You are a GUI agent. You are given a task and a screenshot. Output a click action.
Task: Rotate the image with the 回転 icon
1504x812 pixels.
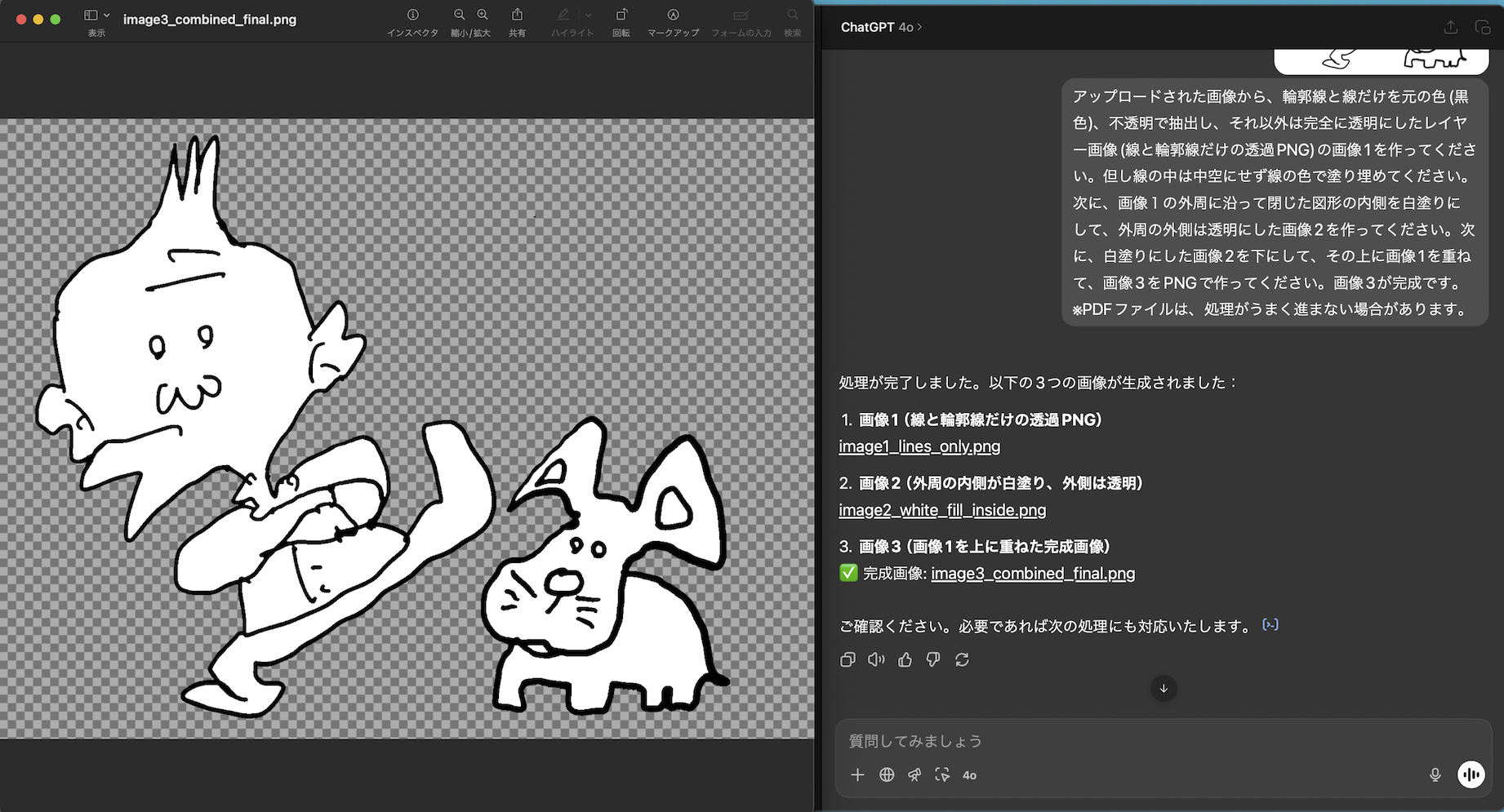[621, 16]
